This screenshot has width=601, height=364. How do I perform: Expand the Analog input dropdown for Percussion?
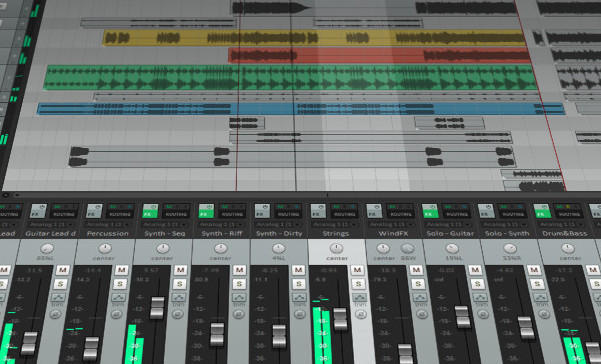coord(108,225)
